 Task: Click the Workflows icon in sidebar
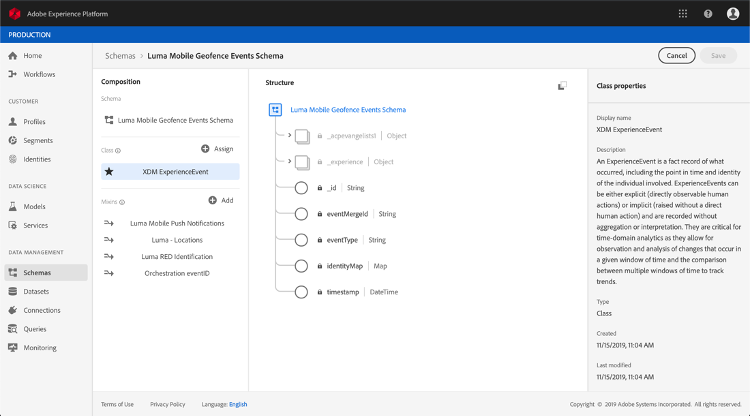tap(13, 74)
